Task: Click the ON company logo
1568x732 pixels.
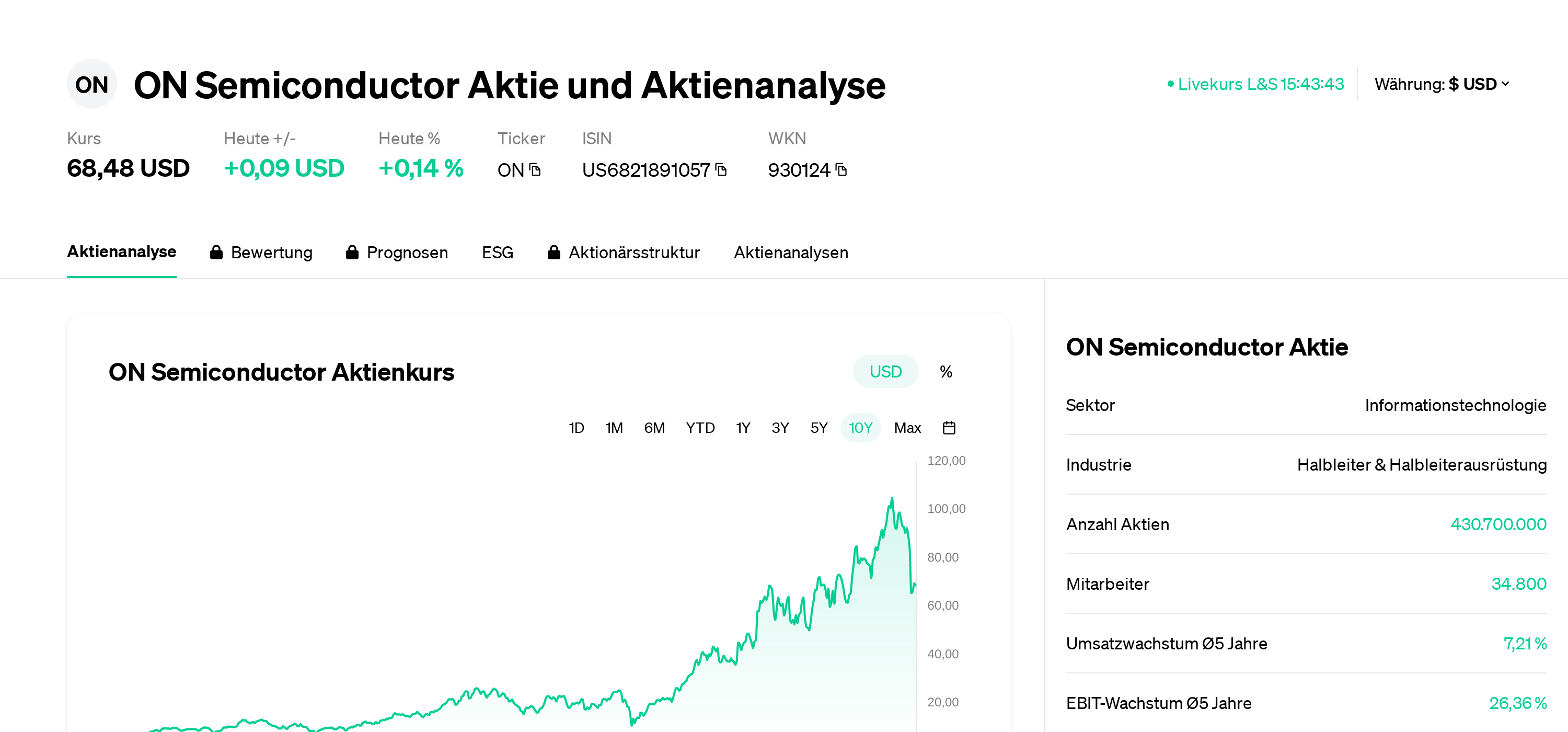Action: (x=91, y=85)
